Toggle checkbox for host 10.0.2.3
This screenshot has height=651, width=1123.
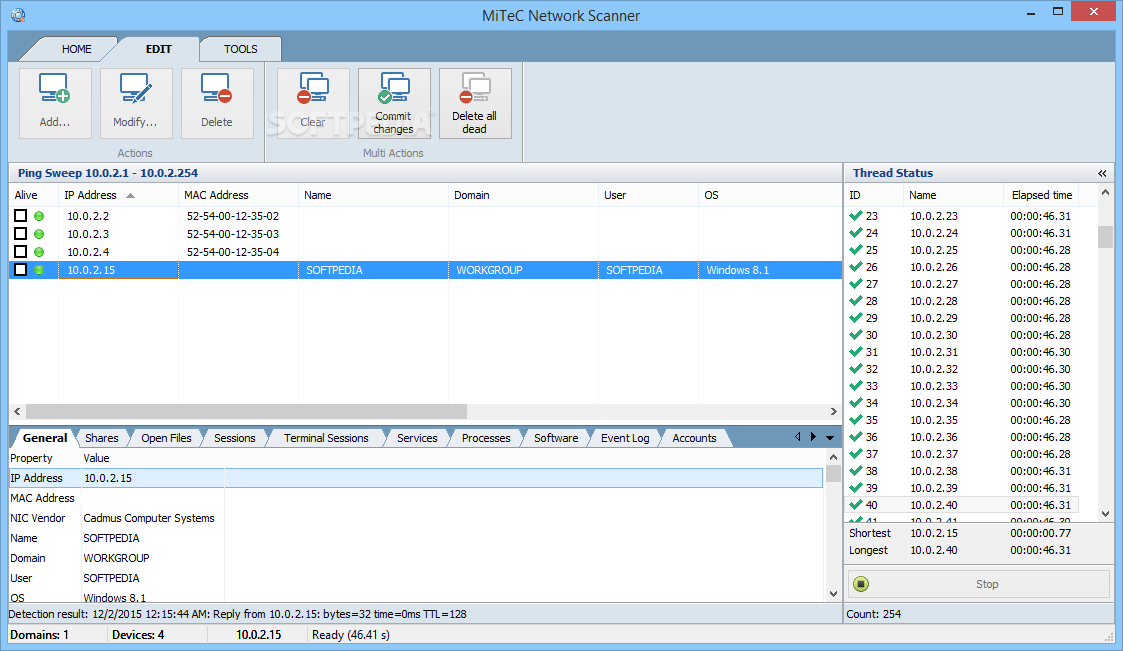pyautogui.click(x=21, y=233)
